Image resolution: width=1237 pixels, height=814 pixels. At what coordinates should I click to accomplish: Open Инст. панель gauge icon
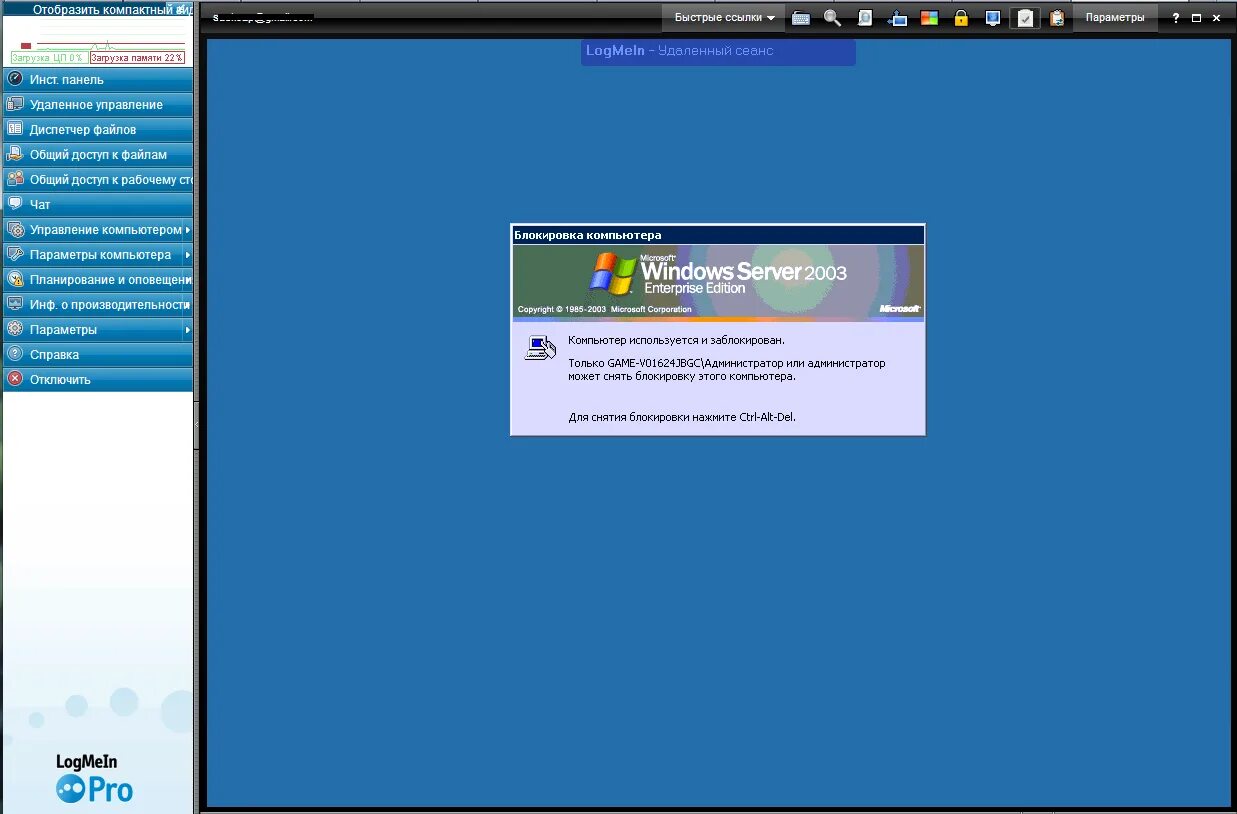[x=15, y=79]
